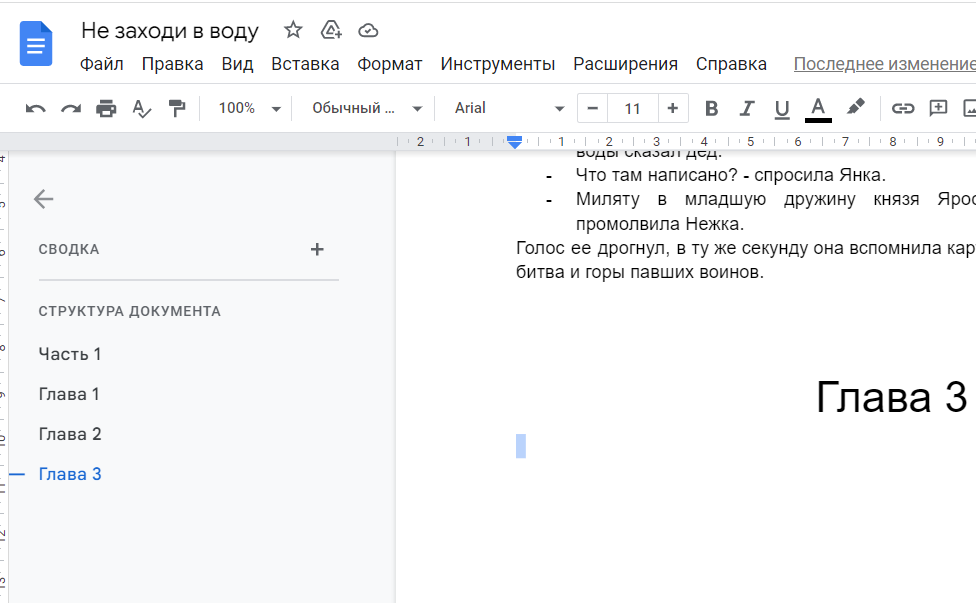Toggle underline text formatting
Screen dimensions: 976x603
(782, 108)
